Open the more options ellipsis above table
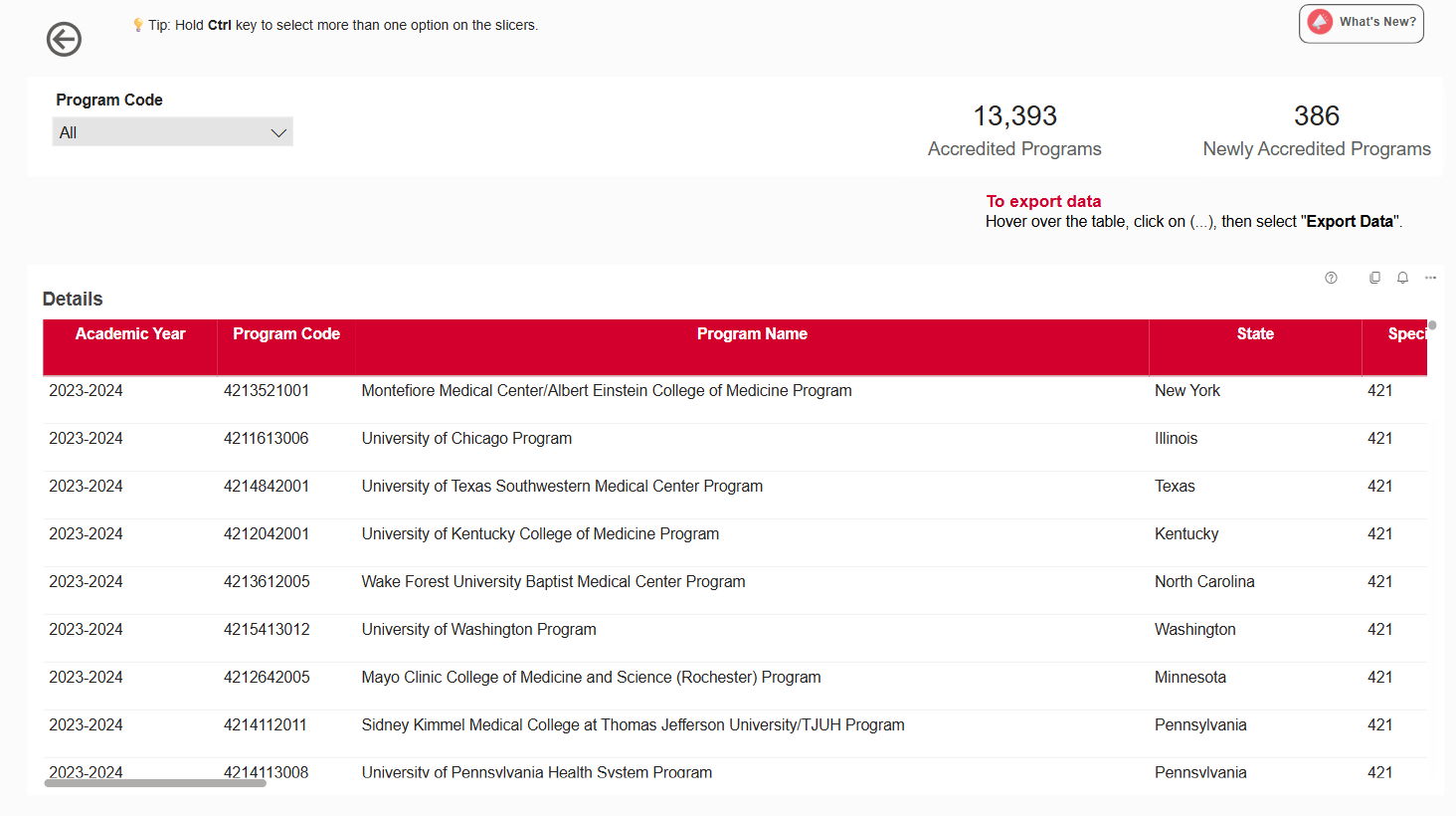This screenshot has height=816, width=1456. (x=1430, y=278)
